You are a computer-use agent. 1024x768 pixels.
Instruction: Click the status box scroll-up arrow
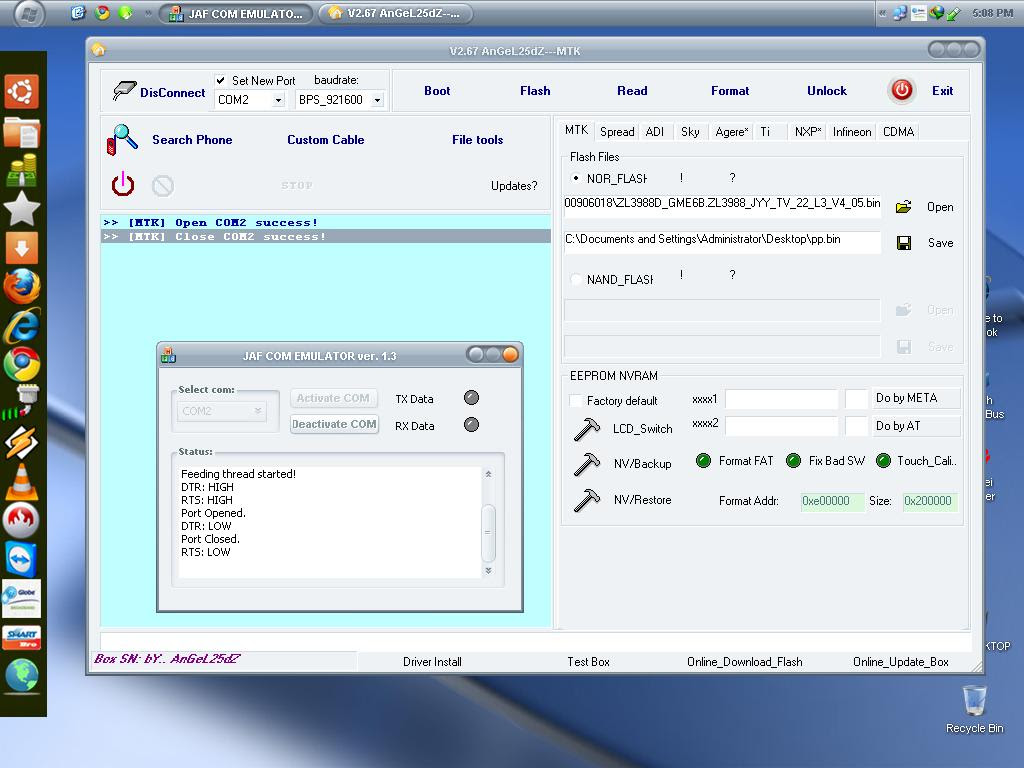[x=488, y=474]
